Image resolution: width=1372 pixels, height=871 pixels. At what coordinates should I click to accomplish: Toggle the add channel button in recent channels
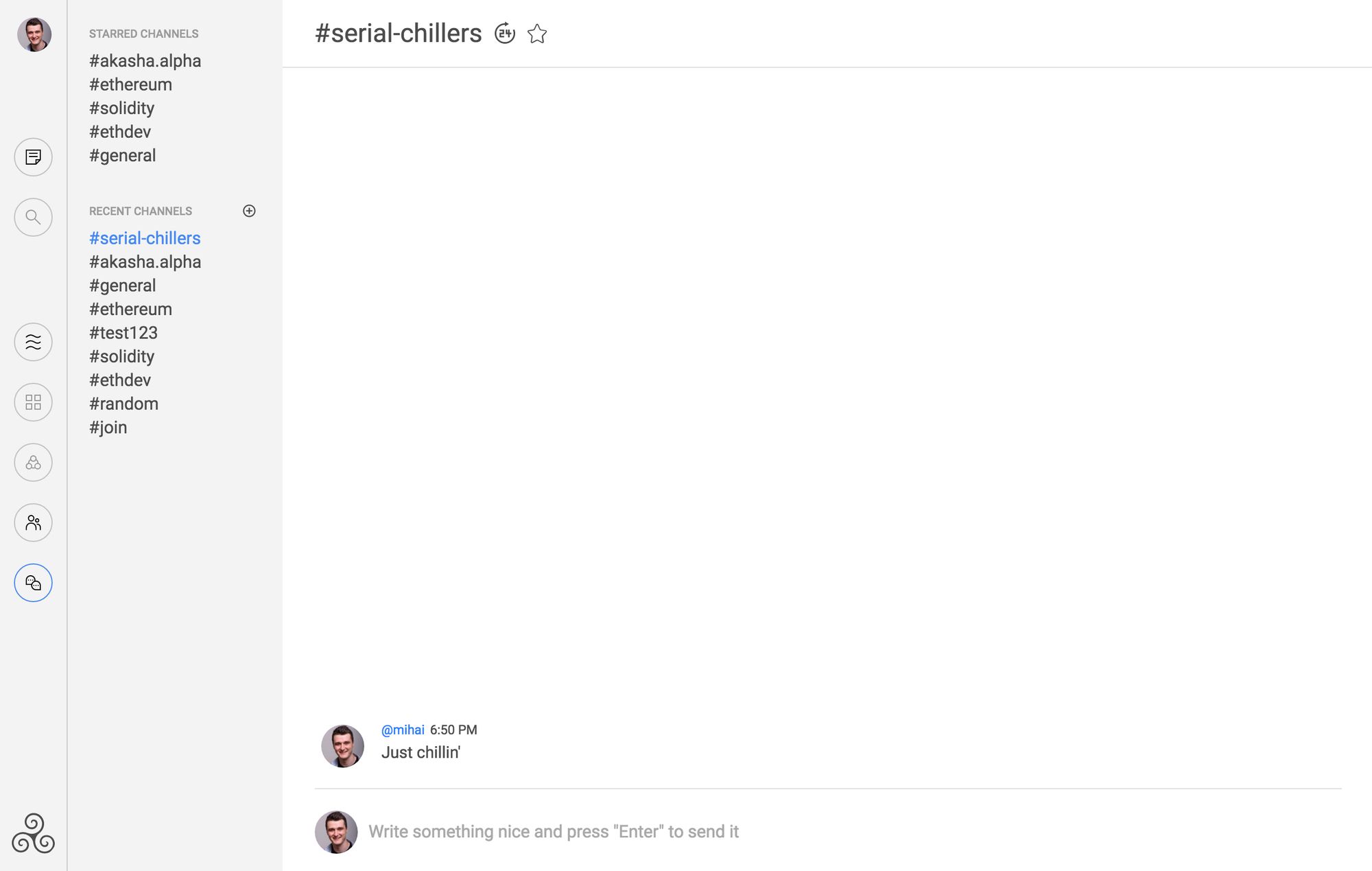pyautogui.click(x=249, y=210)
